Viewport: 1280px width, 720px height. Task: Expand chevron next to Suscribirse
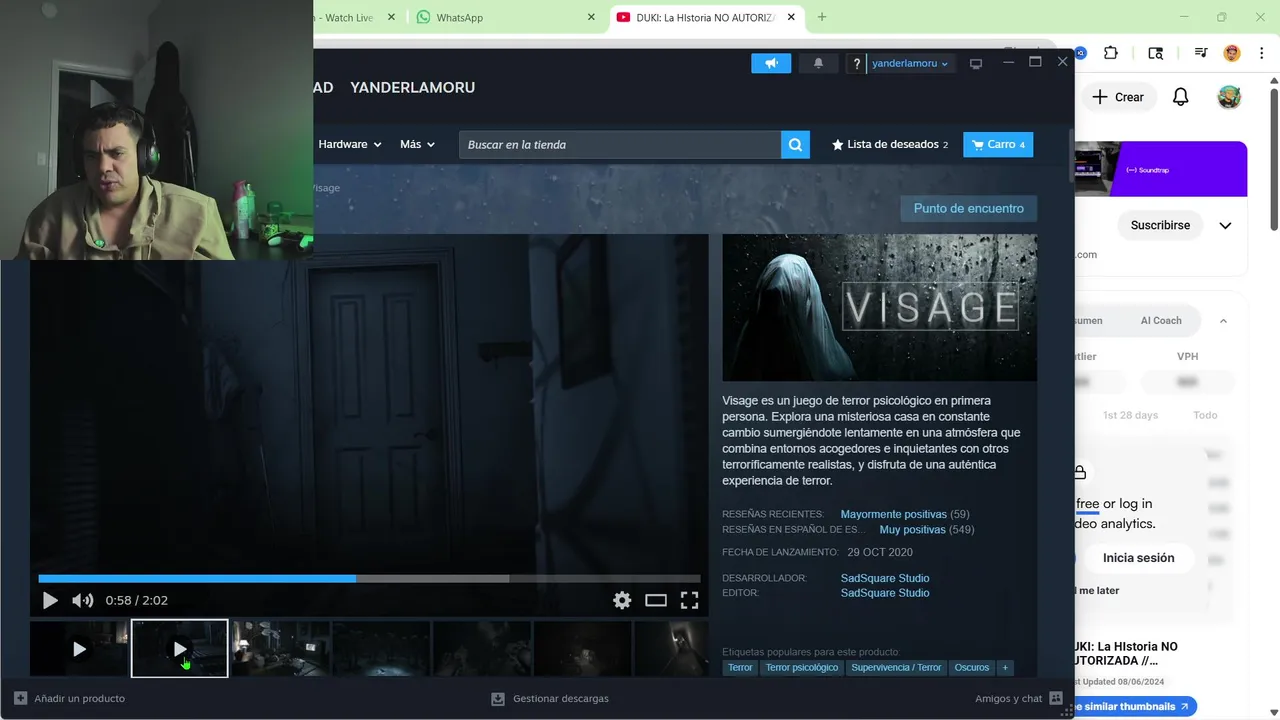pos(1225,225)
